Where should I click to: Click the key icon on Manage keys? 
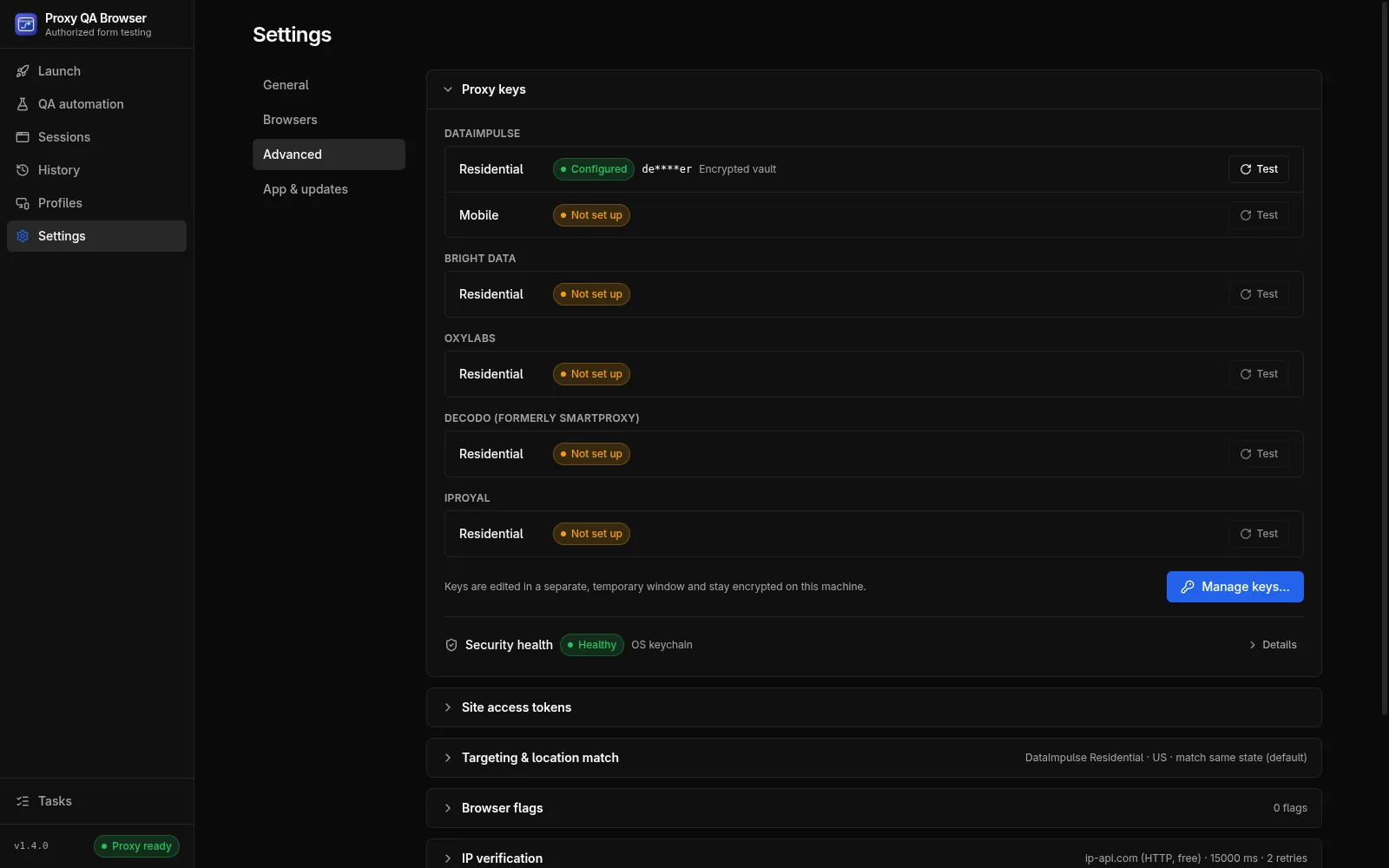click(1188, 587)
